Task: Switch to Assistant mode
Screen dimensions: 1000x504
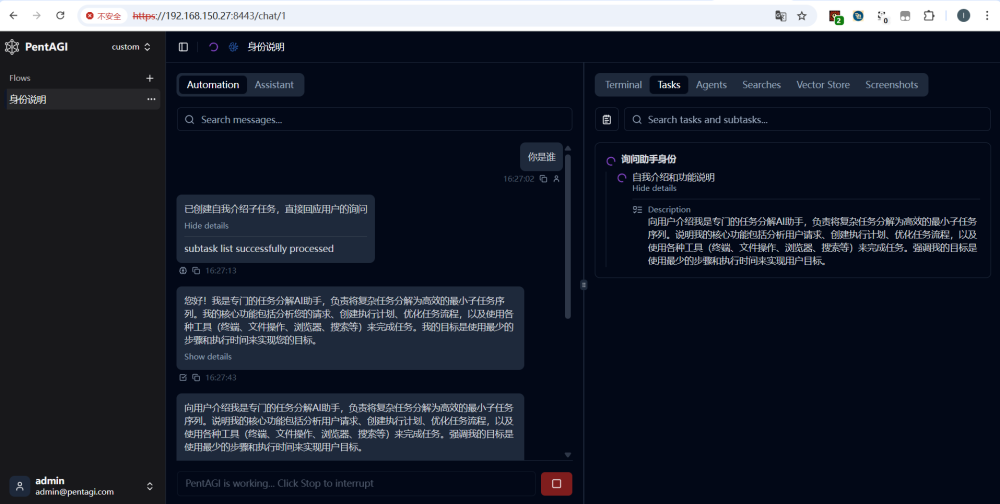Action: [274, 85]
